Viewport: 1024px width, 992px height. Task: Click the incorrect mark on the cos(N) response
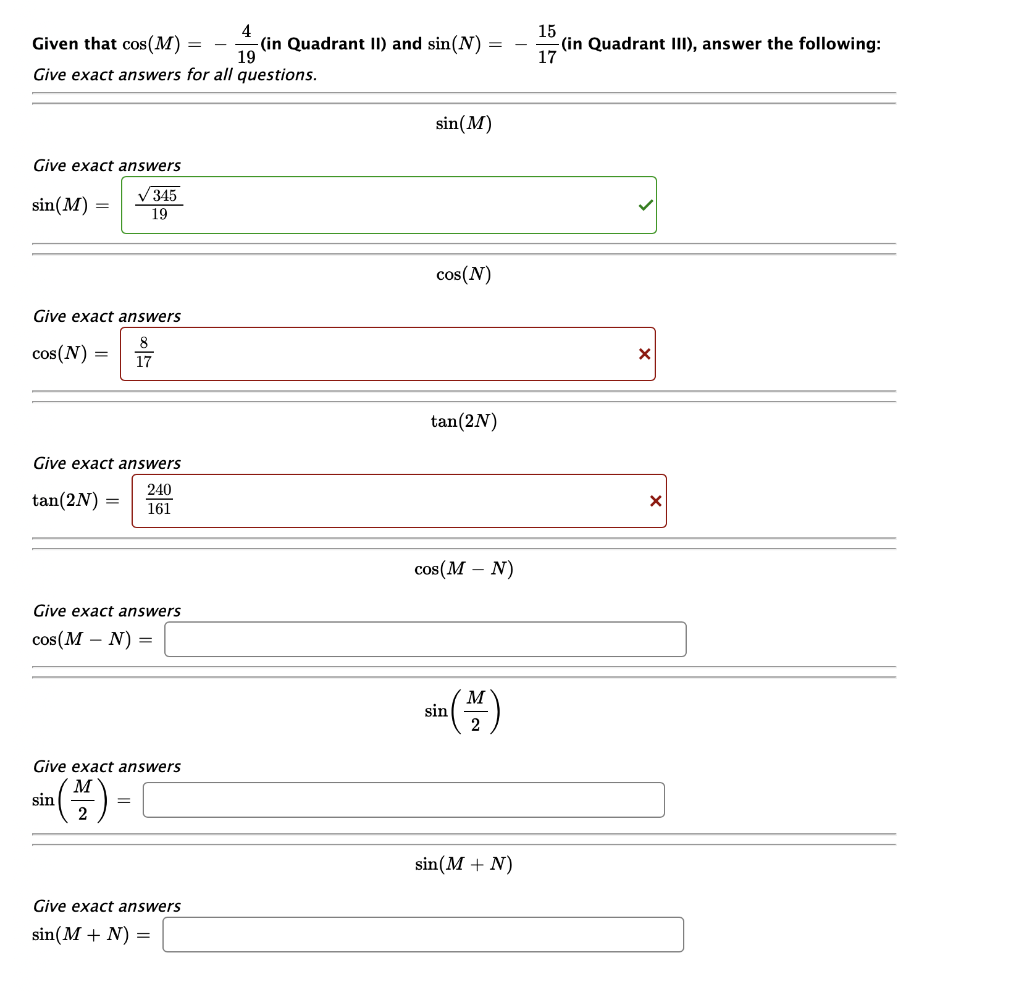[x=644, y=353]
